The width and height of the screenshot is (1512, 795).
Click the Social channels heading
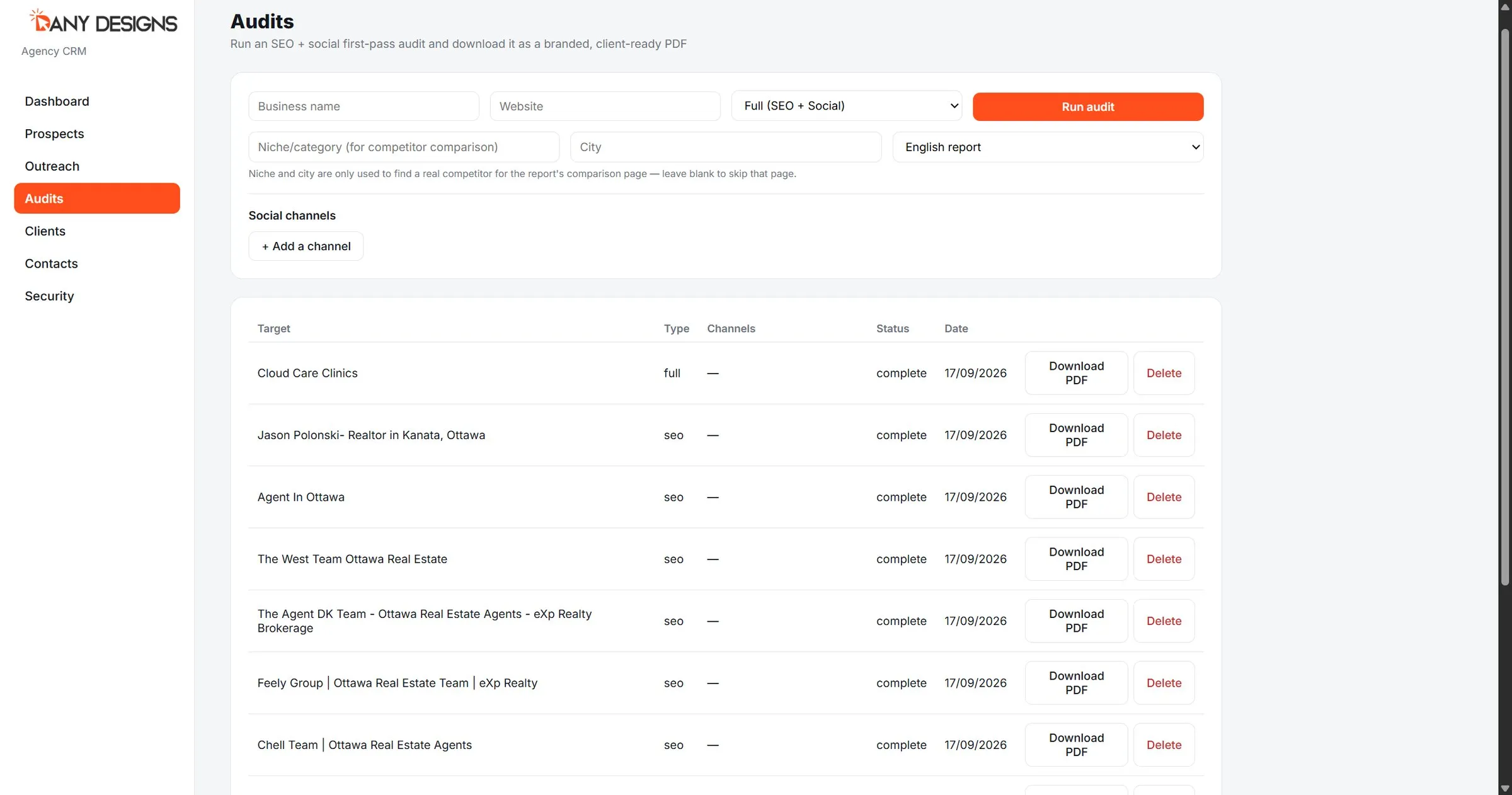[x=292, y=215]
